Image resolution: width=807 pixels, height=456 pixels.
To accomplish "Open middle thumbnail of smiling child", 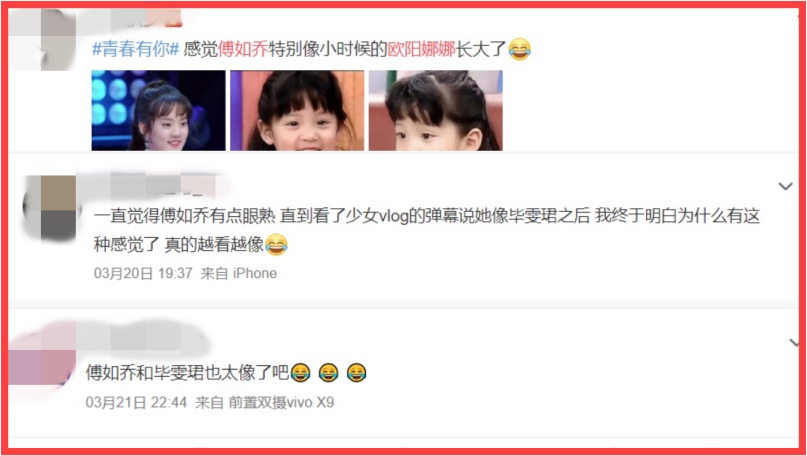I will coord(297,110).
